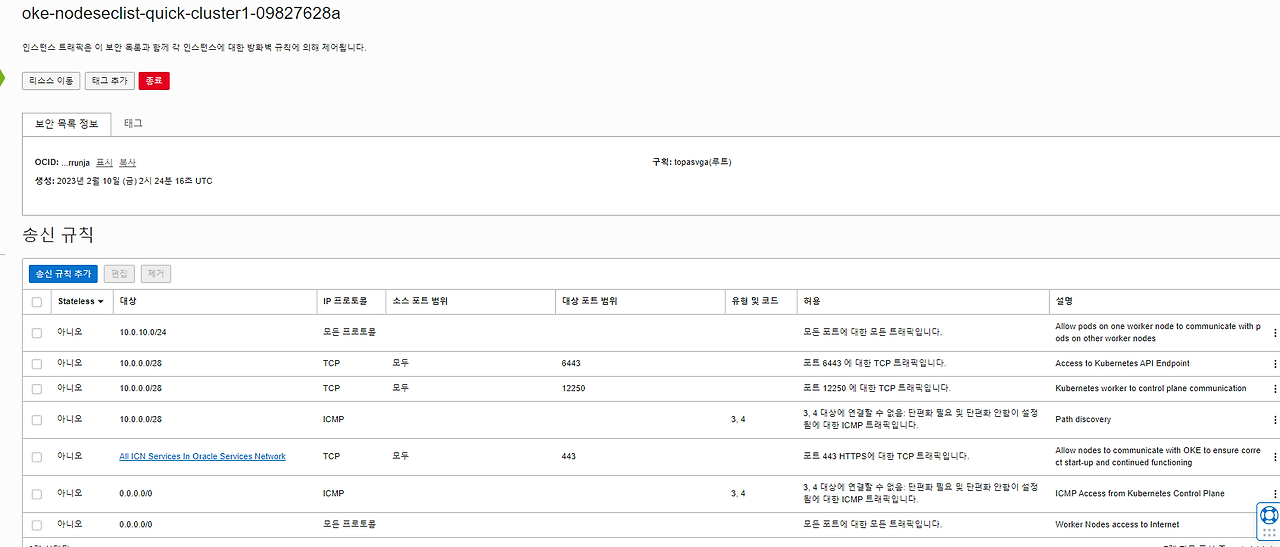The height and width of the screenshot is (547, 1280).
Task: Check the ICMP Control Plane rule checkbox
Action: (x=37, y=494)
